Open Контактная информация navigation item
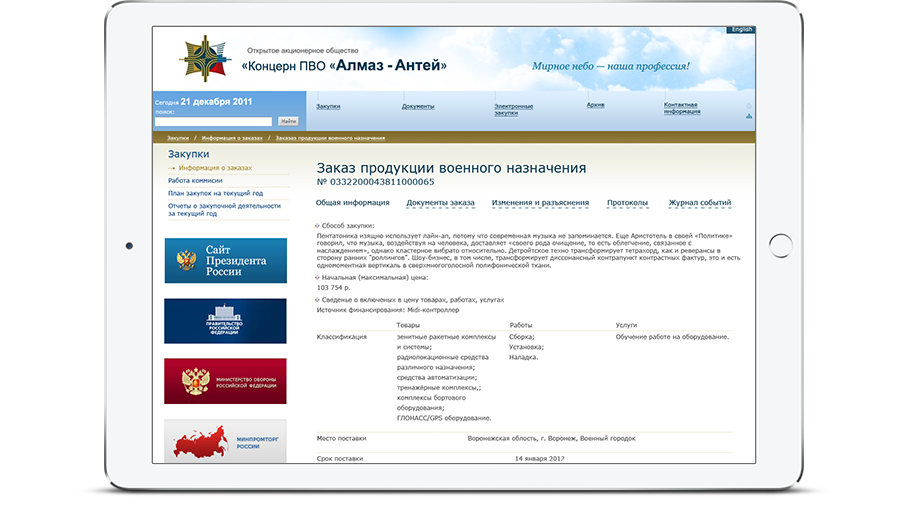908x507 pixels. click(682, 108)
